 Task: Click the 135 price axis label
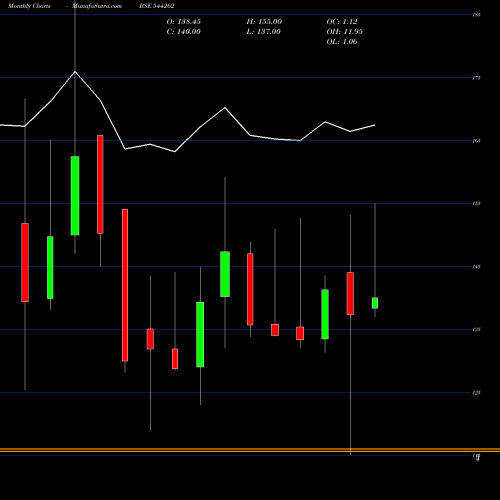[x=477, y=329]
